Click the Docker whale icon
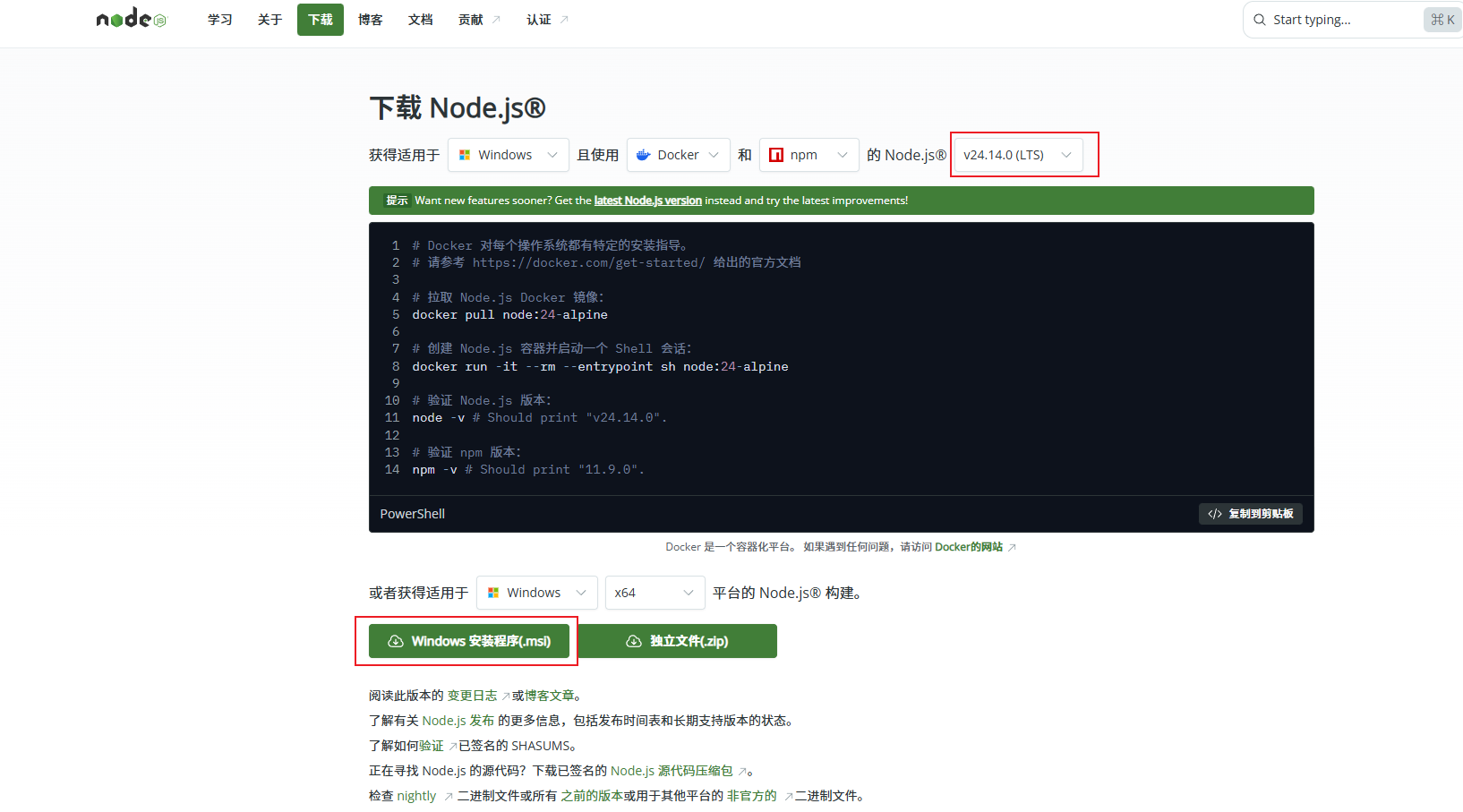The image size is (1463, 812). pyautogui.click(x=643, y=155)
